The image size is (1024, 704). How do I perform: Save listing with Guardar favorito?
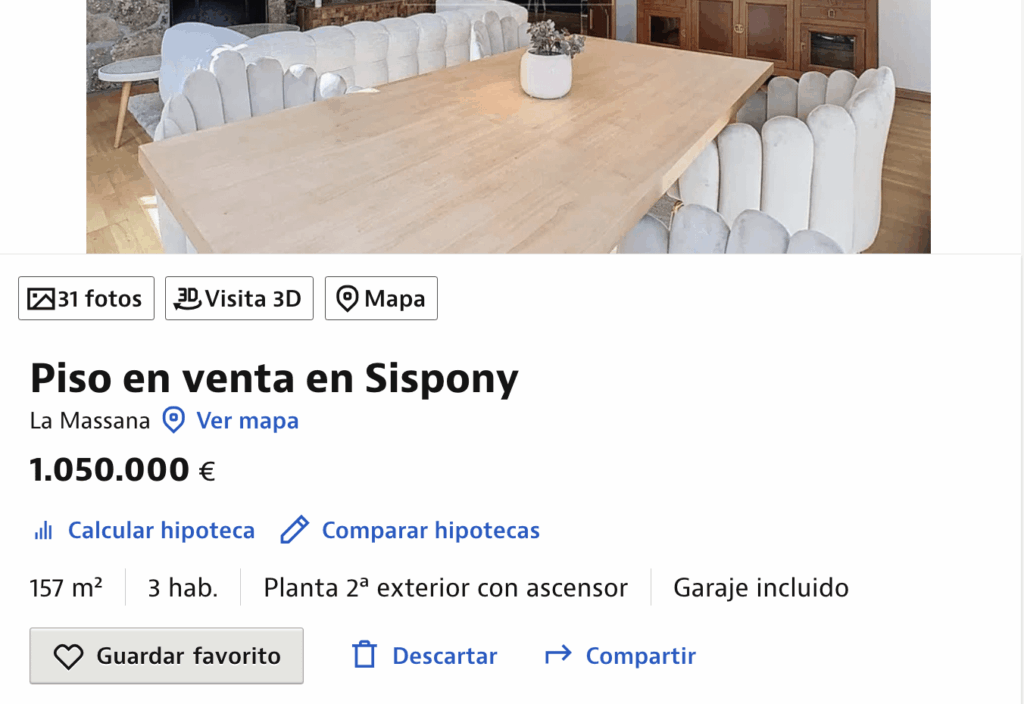166,655
